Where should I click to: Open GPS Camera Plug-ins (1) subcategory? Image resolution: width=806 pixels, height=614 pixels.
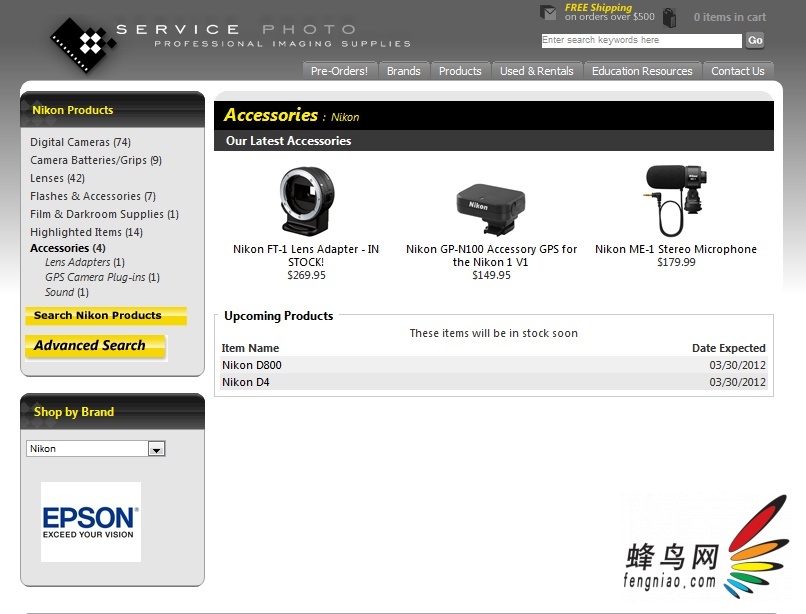click(102, 277)
